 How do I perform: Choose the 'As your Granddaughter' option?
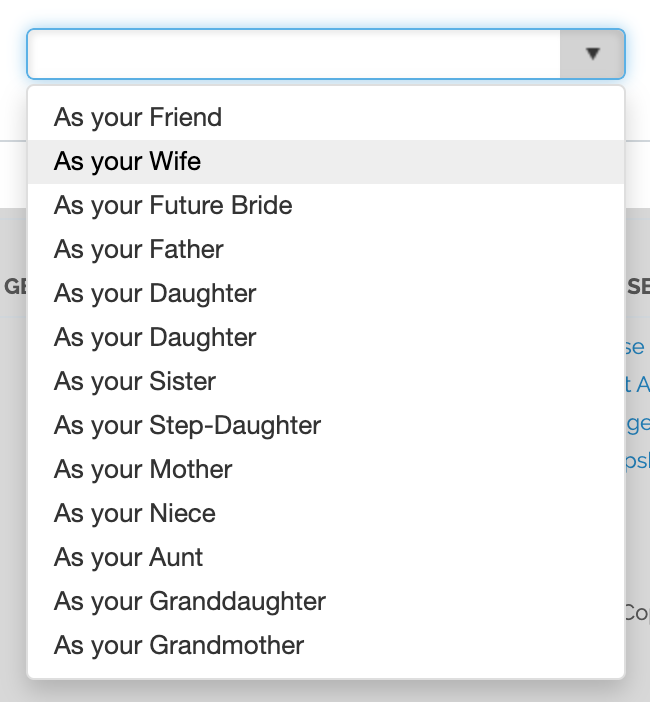pyautogui.click(x=190, y=602)
